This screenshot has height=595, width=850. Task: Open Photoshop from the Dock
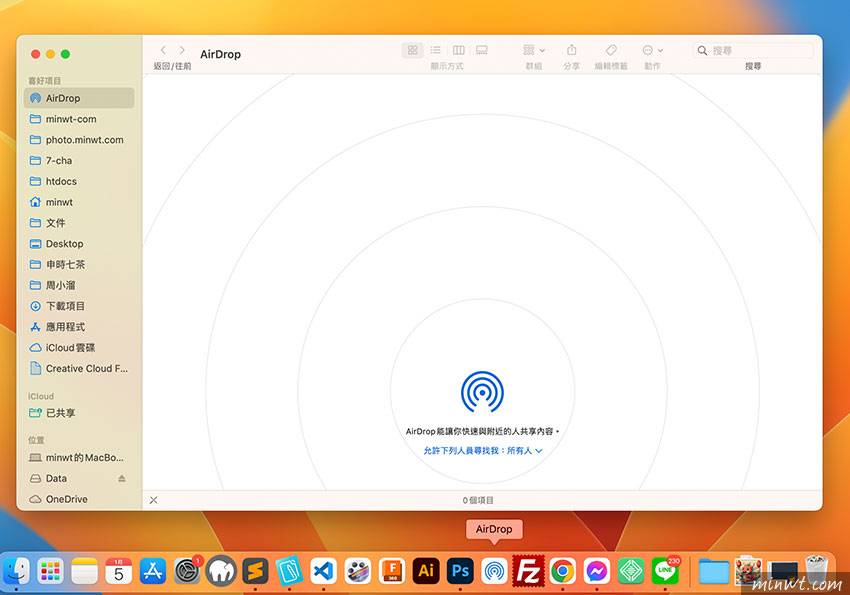pyautogui.click(x=460, y=571)
